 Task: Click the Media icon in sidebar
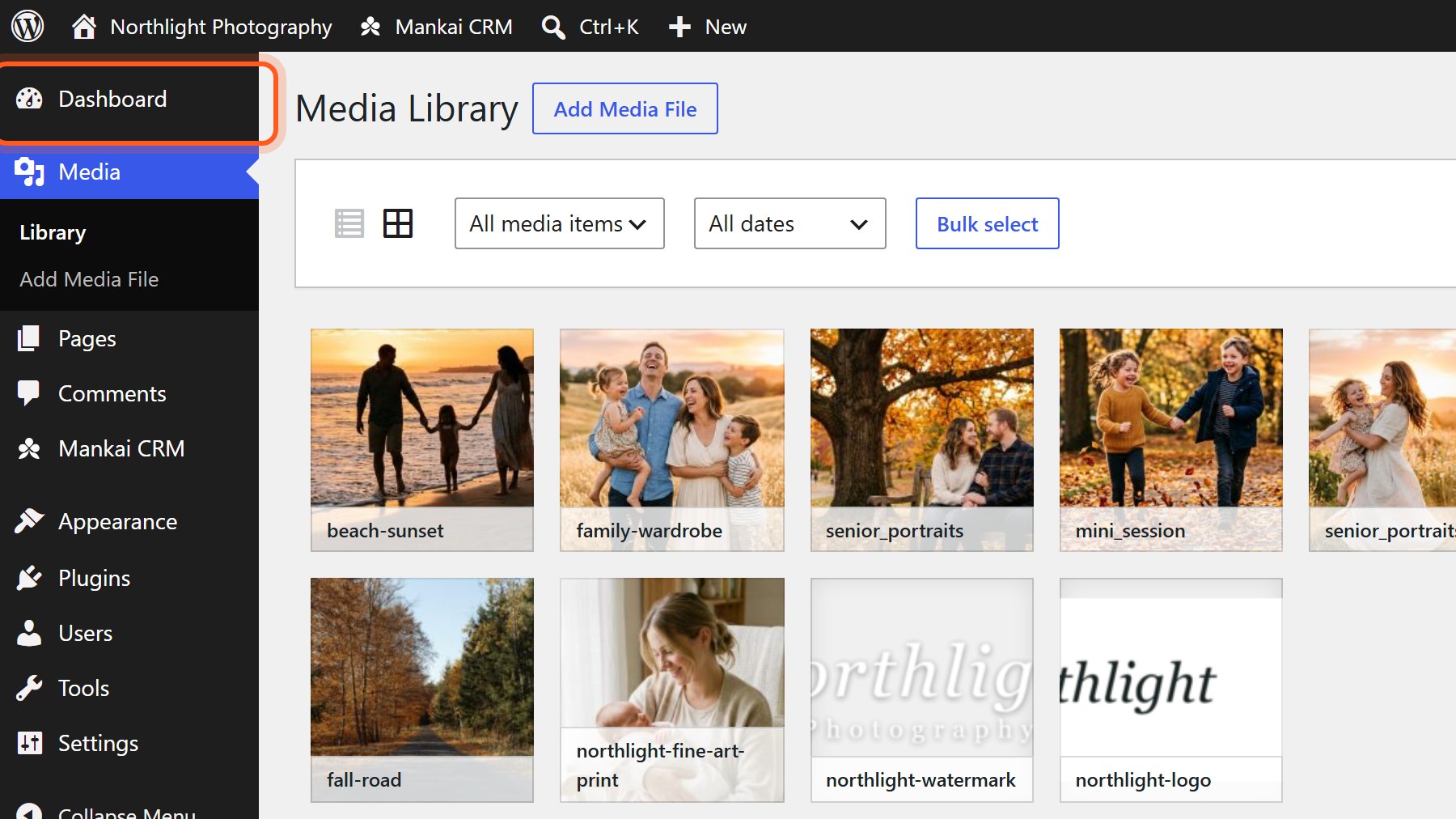29,172
